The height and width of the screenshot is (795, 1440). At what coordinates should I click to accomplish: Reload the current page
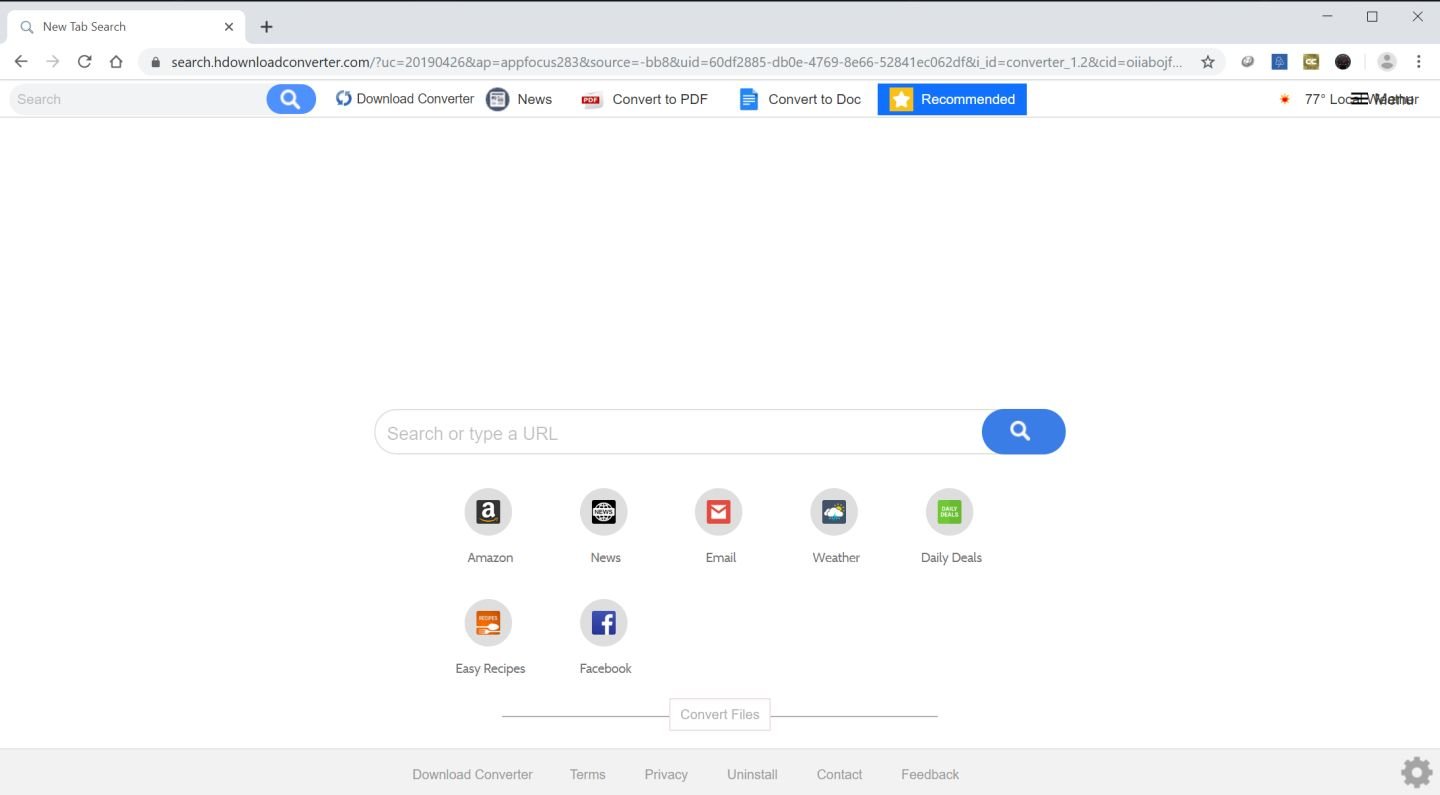click(x=85, y=62)
